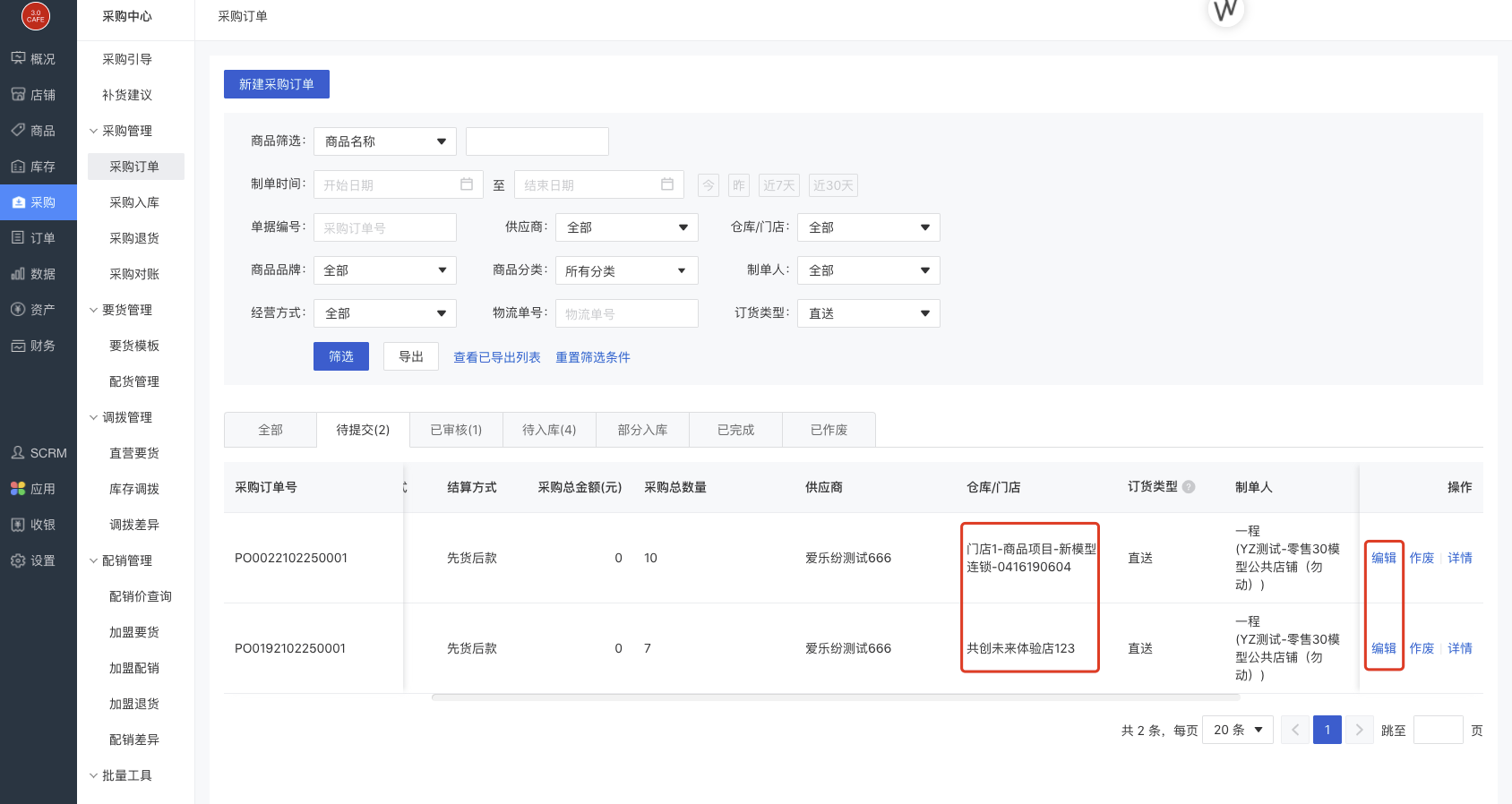
Task: Focus the 物流单号 input field
Action: pos(627,313)
